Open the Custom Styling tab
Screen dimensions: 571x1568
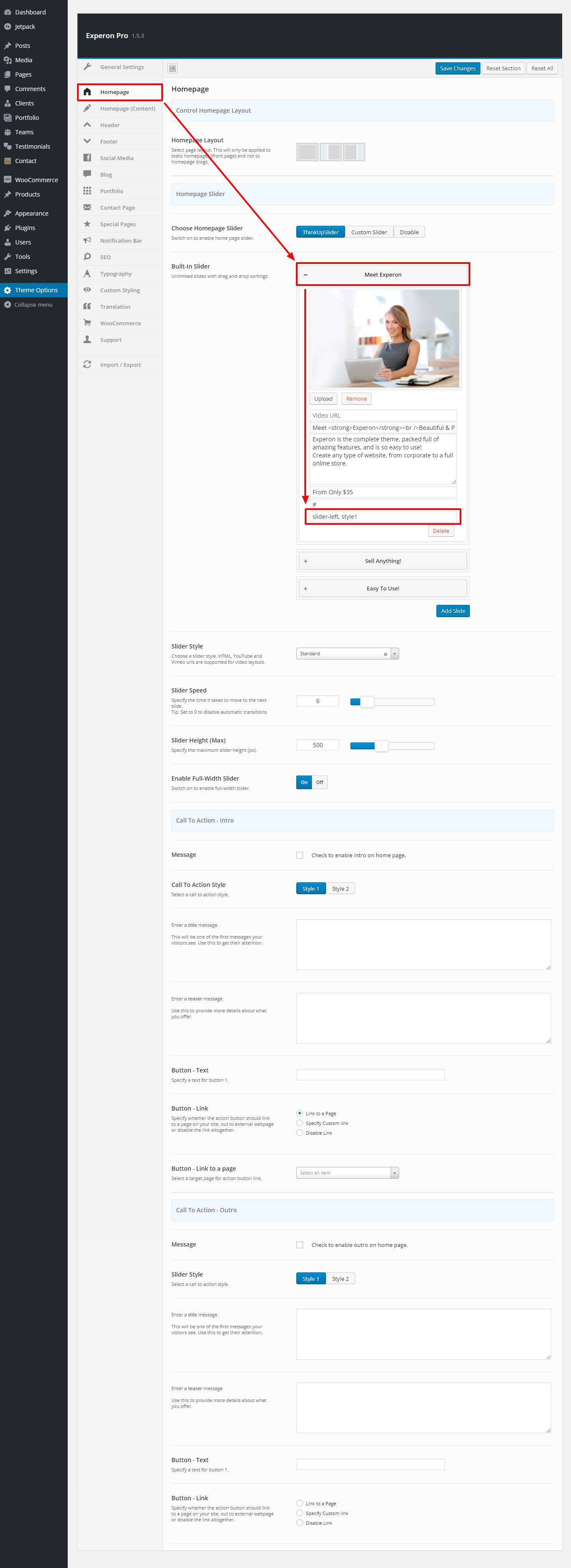pyautogui.click(x=120, y=291)
